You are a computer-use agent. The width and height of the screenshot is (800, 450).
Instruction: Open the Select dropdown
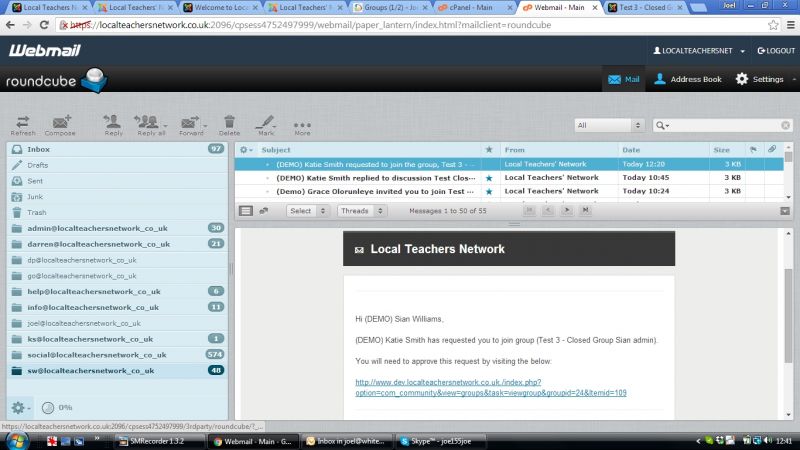click(307, 211)
